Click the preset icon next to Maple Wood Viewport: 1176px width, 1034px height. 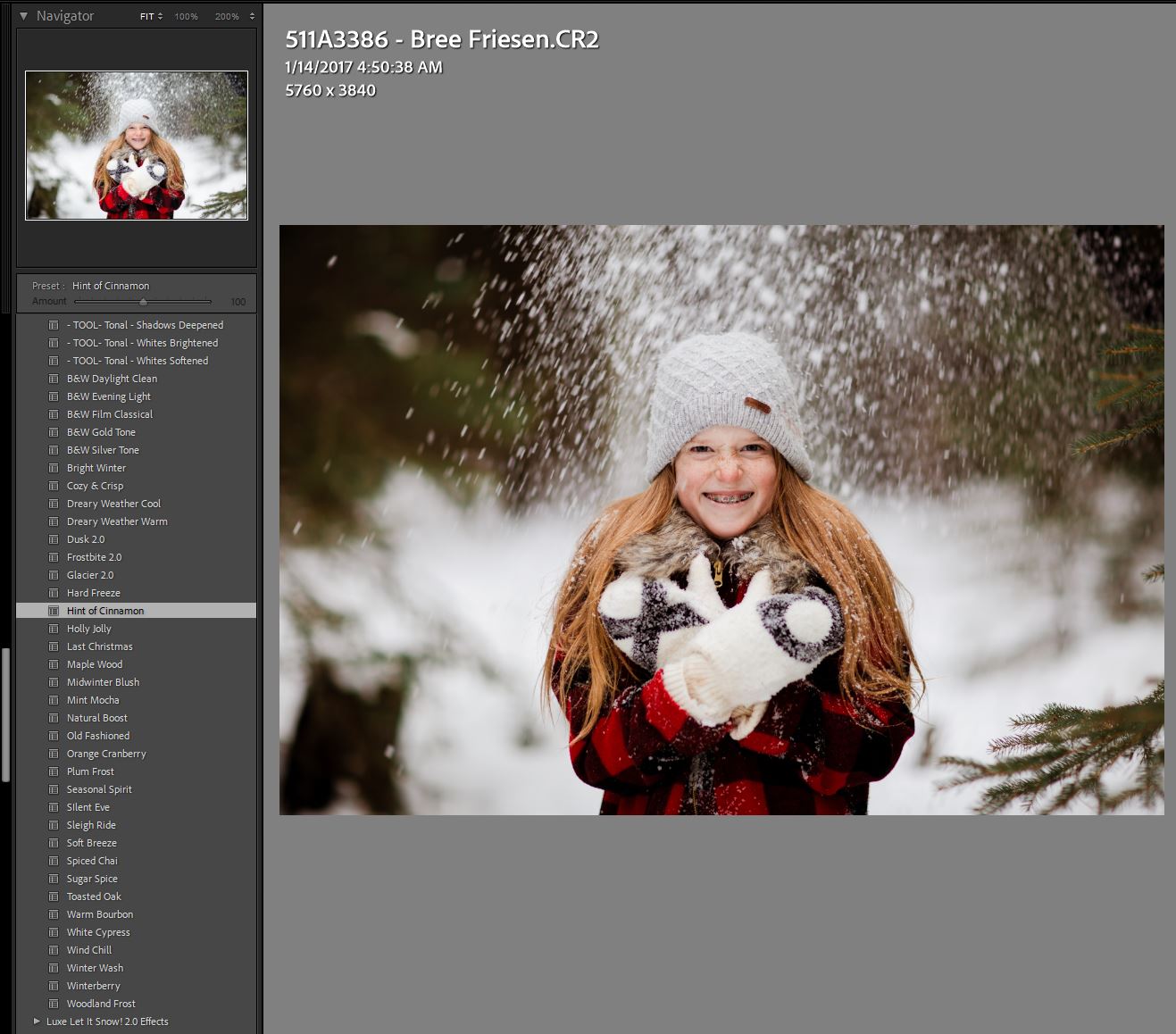point(54,664)
